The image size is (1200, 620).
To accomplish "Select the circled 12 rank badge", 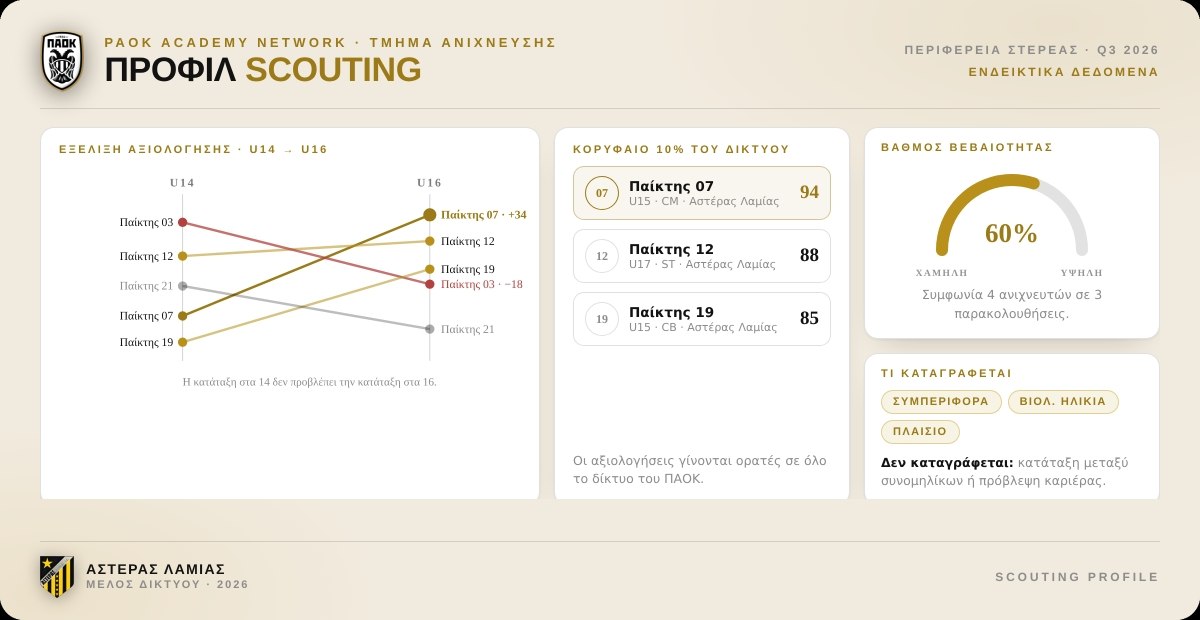I will (x=602, y=256).
